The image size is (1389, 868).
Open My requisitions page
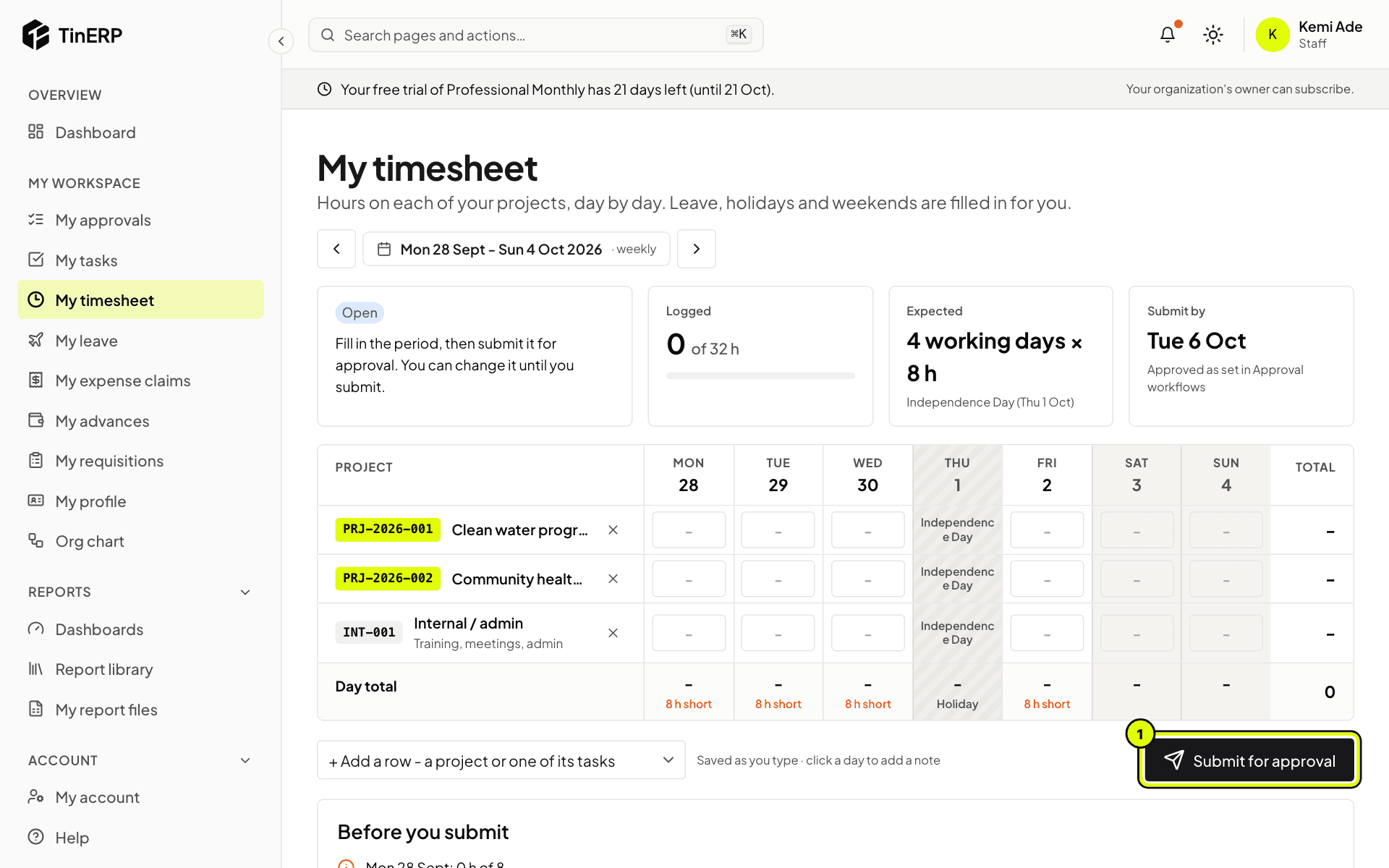pyautogui.click(x=140, y=461)
